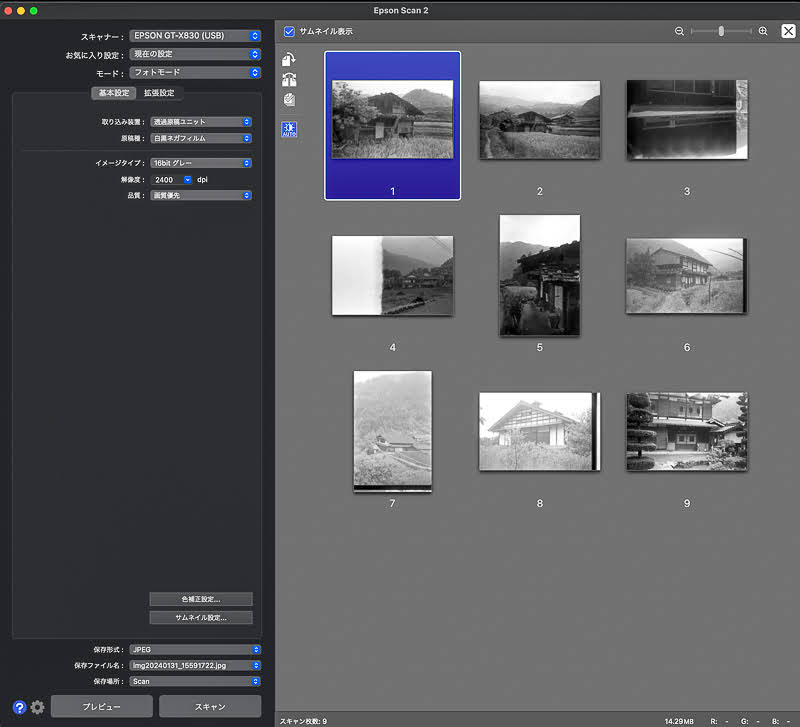Select thumbnail 9 house with pine tree
This screenshot has height=727, width=800.
687,431
